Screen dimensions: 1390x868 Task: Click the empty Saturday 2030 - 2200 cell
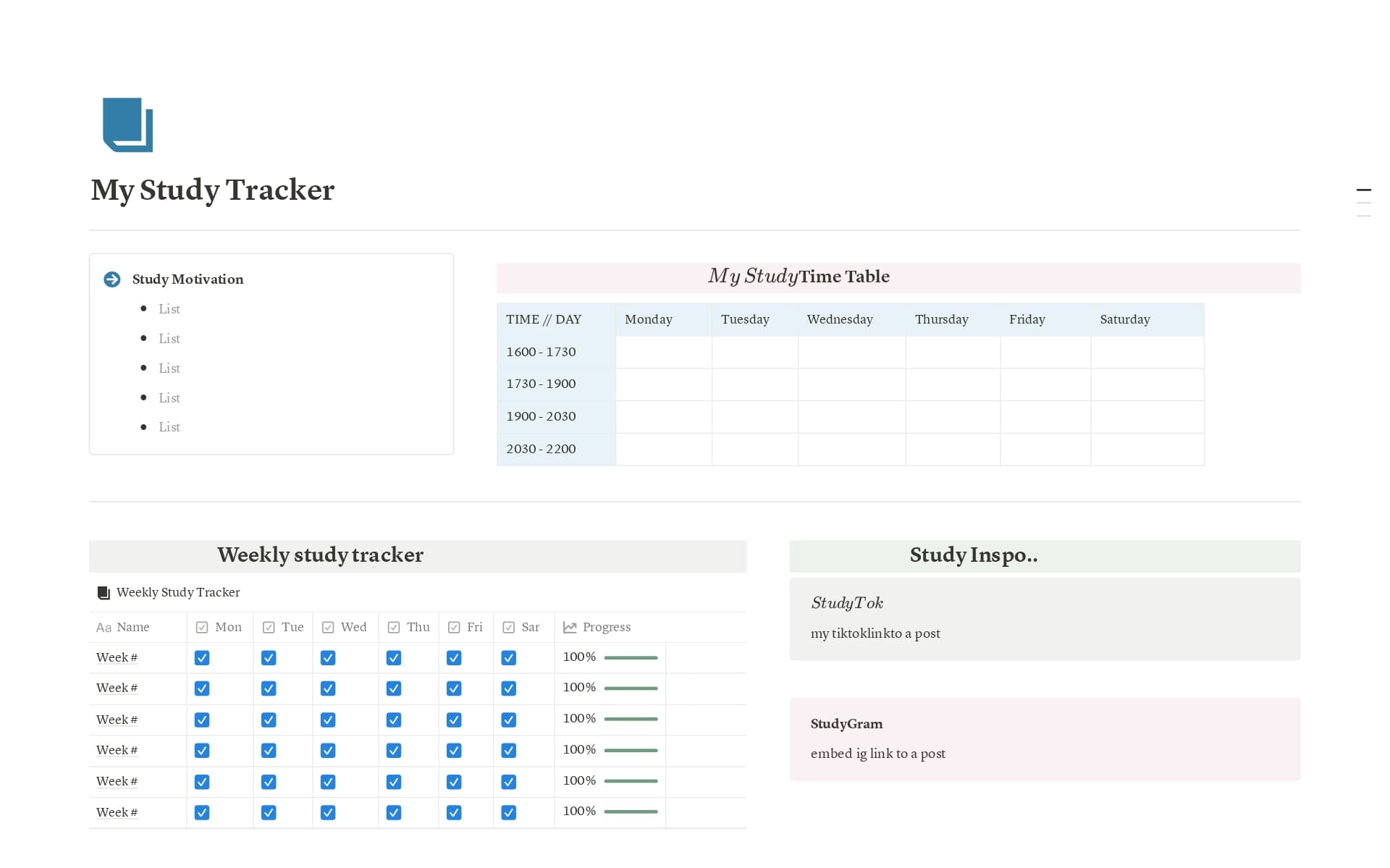point(1147,450)
